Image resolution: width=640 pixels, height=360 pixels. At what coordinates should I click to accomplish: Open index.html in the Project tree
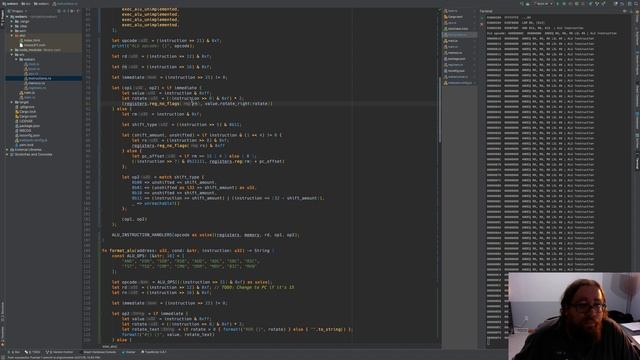[31, 40]
